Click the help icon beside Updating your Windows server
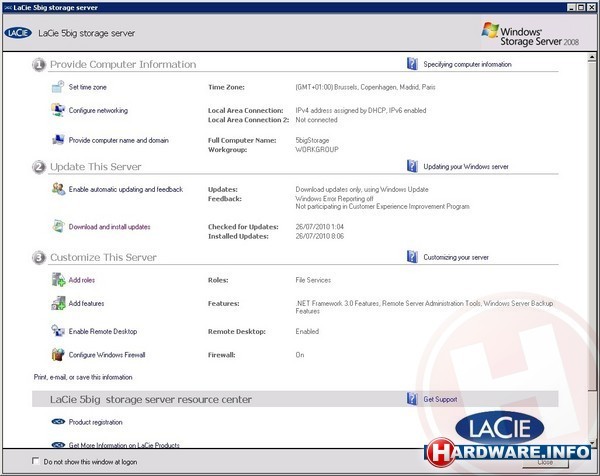This screenshot has width=600, height=476. [412, 166]
